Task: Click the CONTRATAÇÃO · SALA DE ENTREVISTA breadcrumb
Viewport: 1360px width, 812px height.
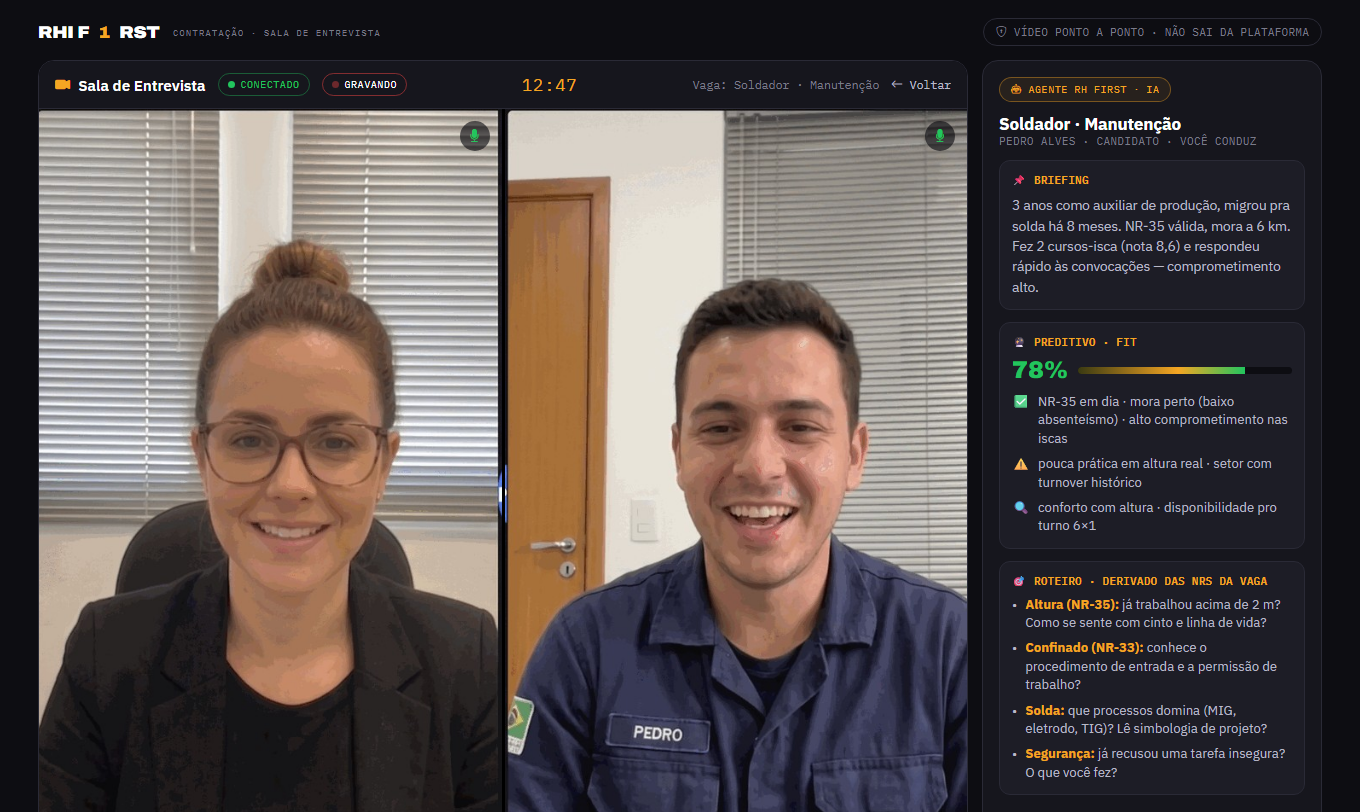Action: [276, 33]
